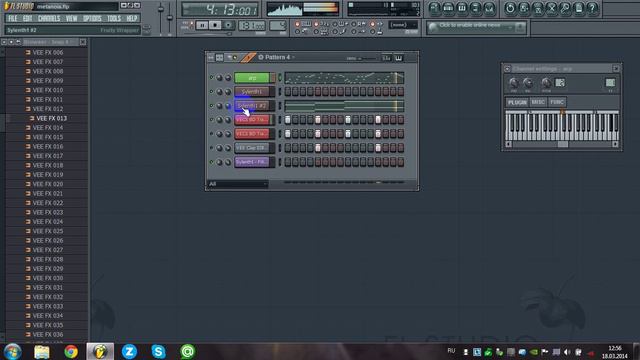Image resolution: width=640 pixels, height=360 pixels.
Task: Open the (none) snap dropdown
Action: (x=402, y=25)
